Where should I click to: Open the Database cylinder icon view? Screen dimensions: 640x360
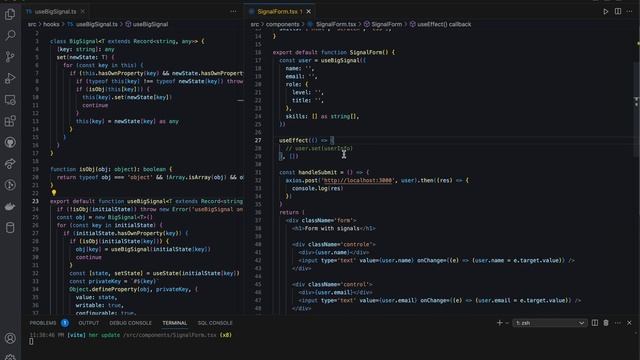point(10,227)
